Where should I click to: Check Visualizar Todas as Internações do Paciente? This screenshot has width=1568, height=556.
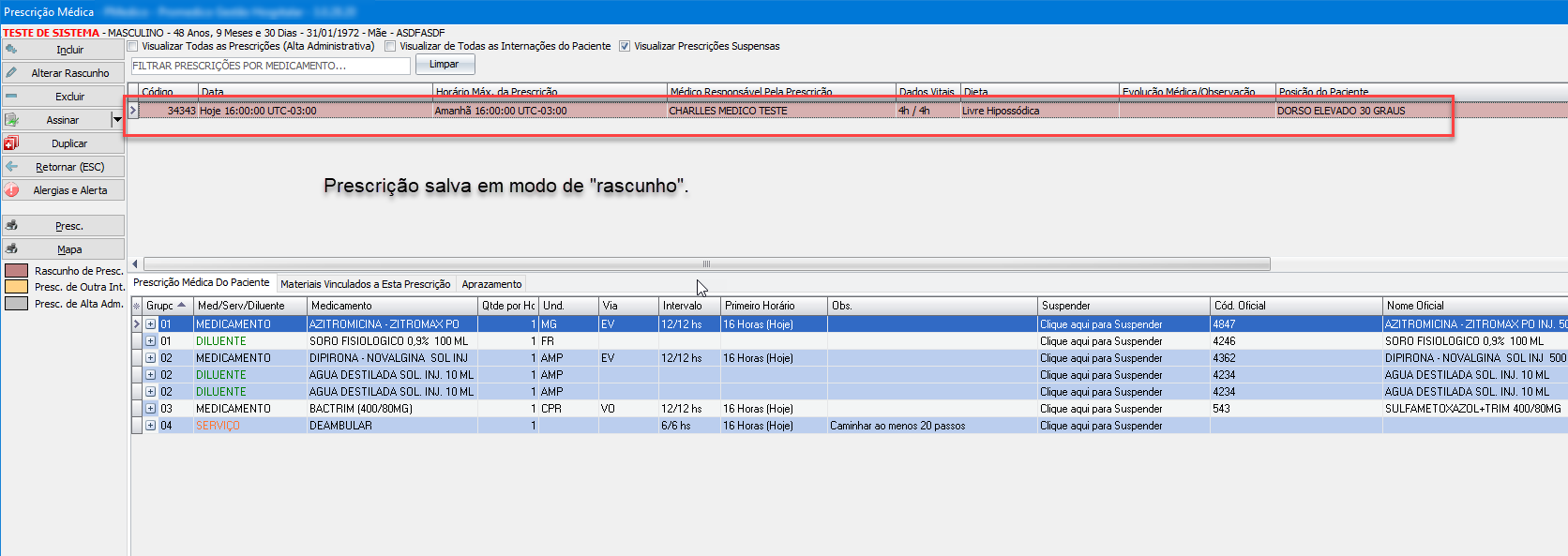[x=390, y=46]
